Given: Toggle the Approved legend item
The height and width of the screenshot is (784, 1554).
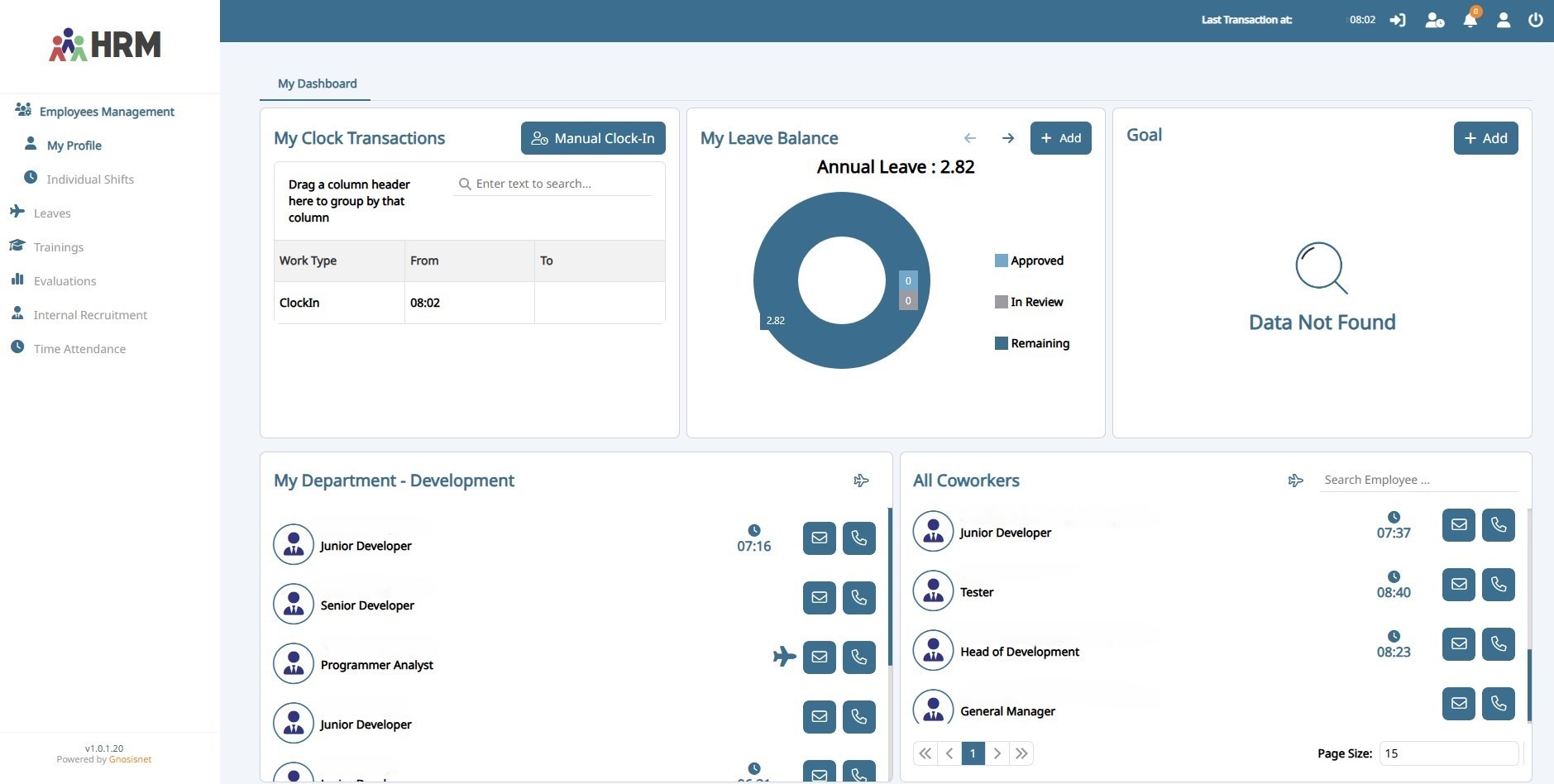Looking at the screenshot, I should pos(1029,261).
